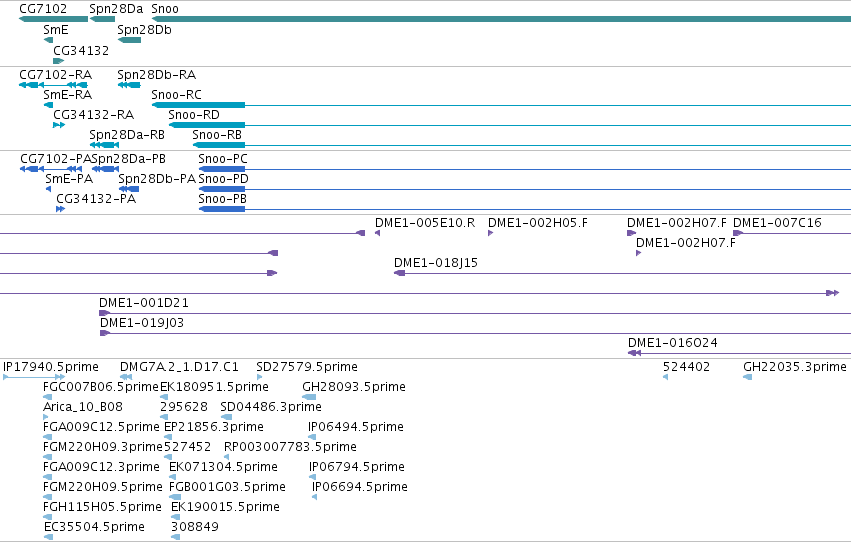
Task: Click transcript Spn28Db-RA
Action: tap(129, 85)
